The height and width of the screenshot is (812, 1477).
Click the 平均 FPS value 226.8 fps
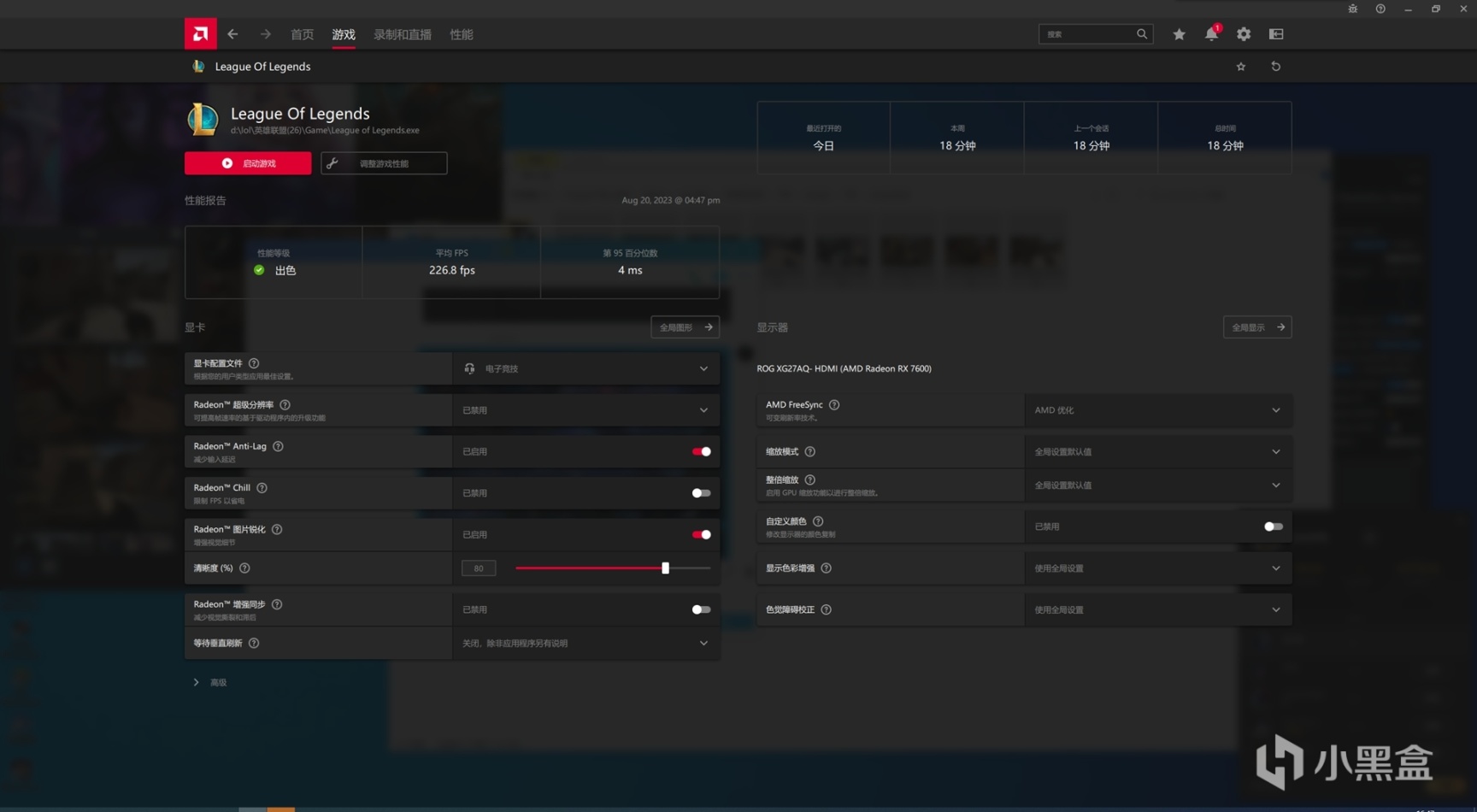point(451,270)
